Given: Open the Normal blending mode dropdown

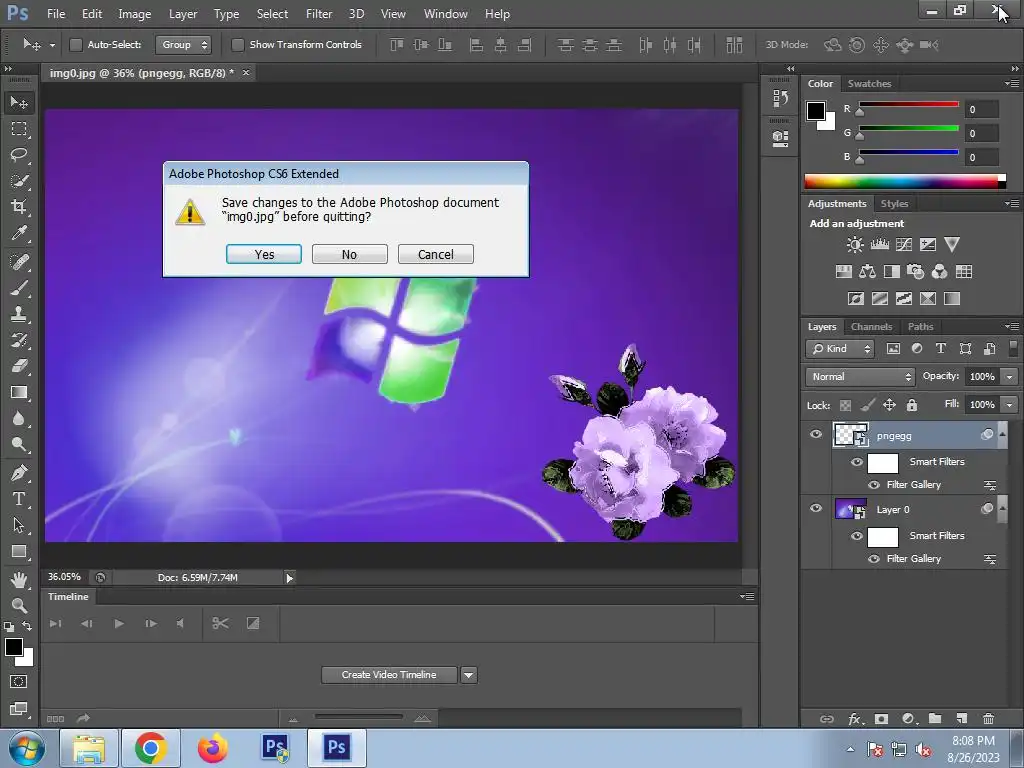Looking at the screenshot, I should point(860,376).
